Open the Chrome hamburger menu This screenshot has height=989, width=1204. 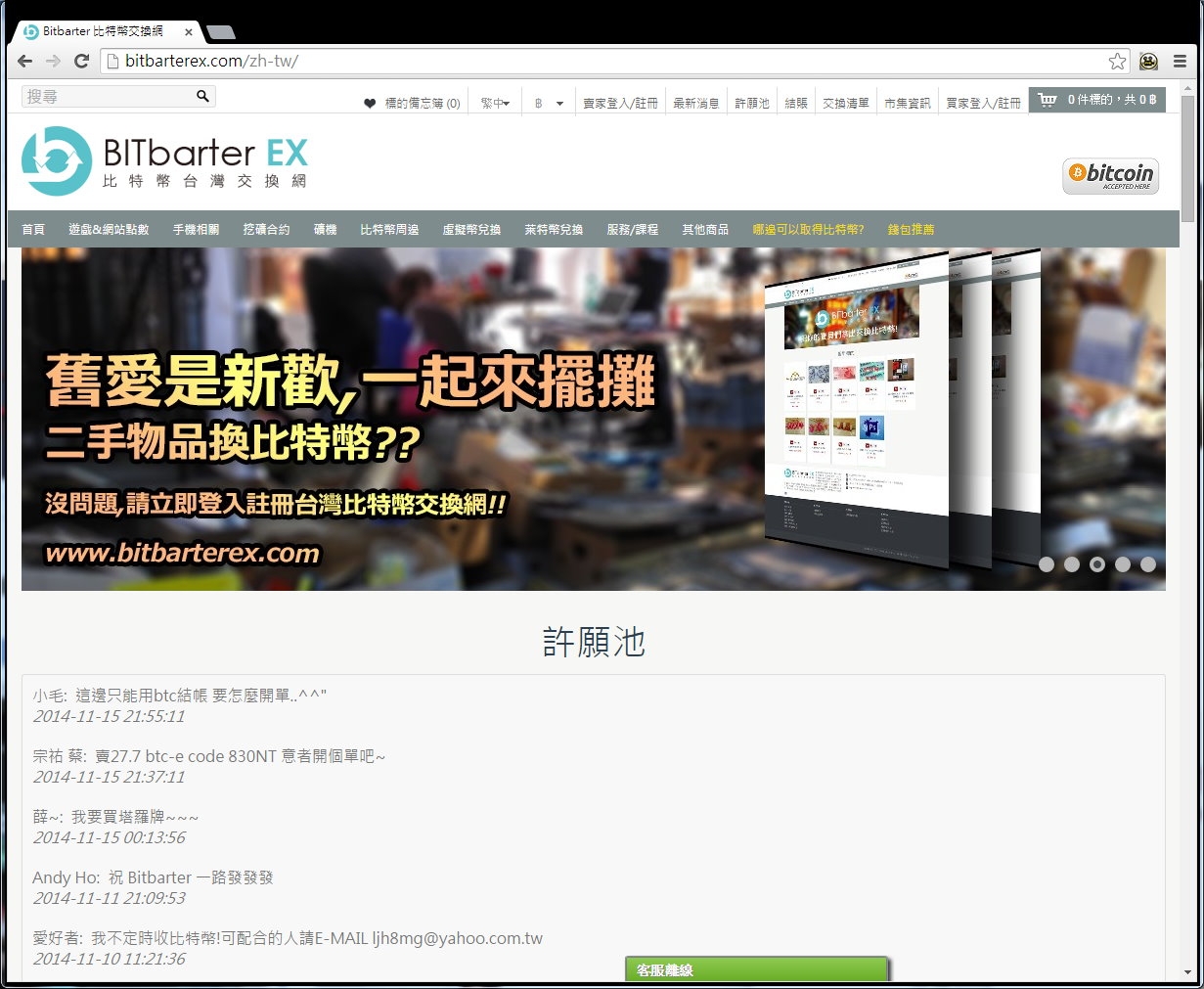(x=1180, y=61)
